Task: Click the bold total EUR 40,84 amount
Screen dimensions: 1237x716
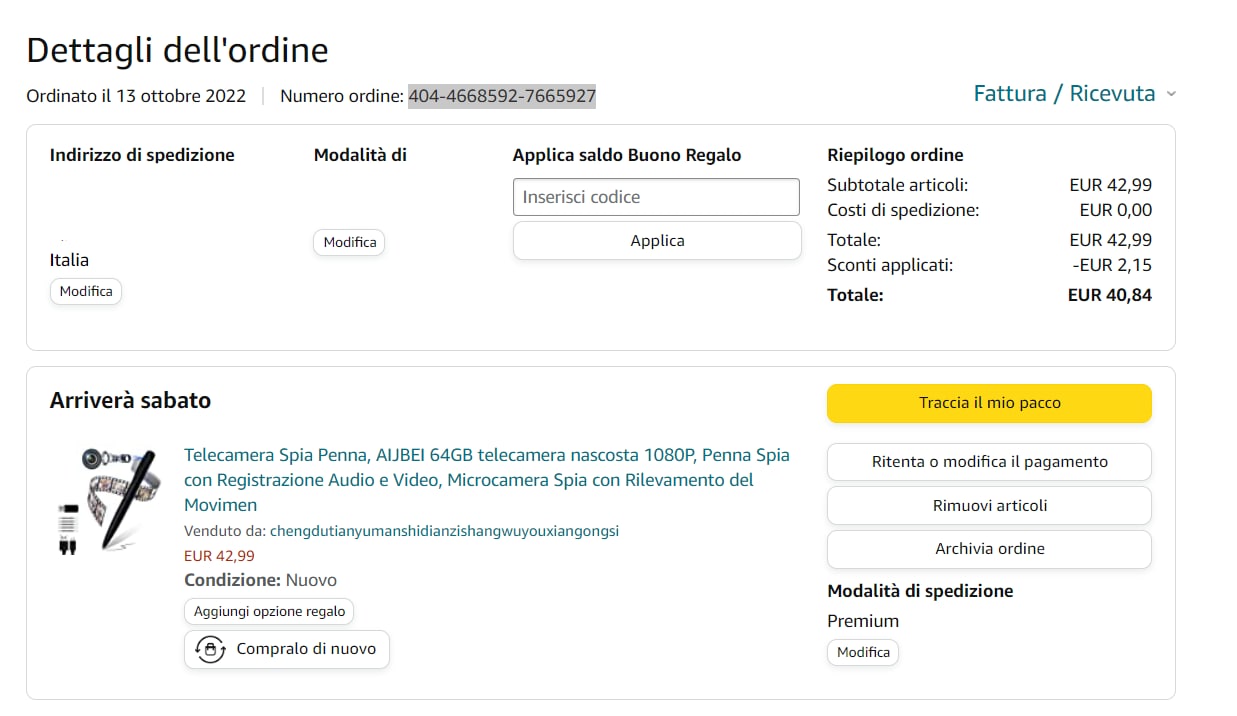Action: point(1109,295)
